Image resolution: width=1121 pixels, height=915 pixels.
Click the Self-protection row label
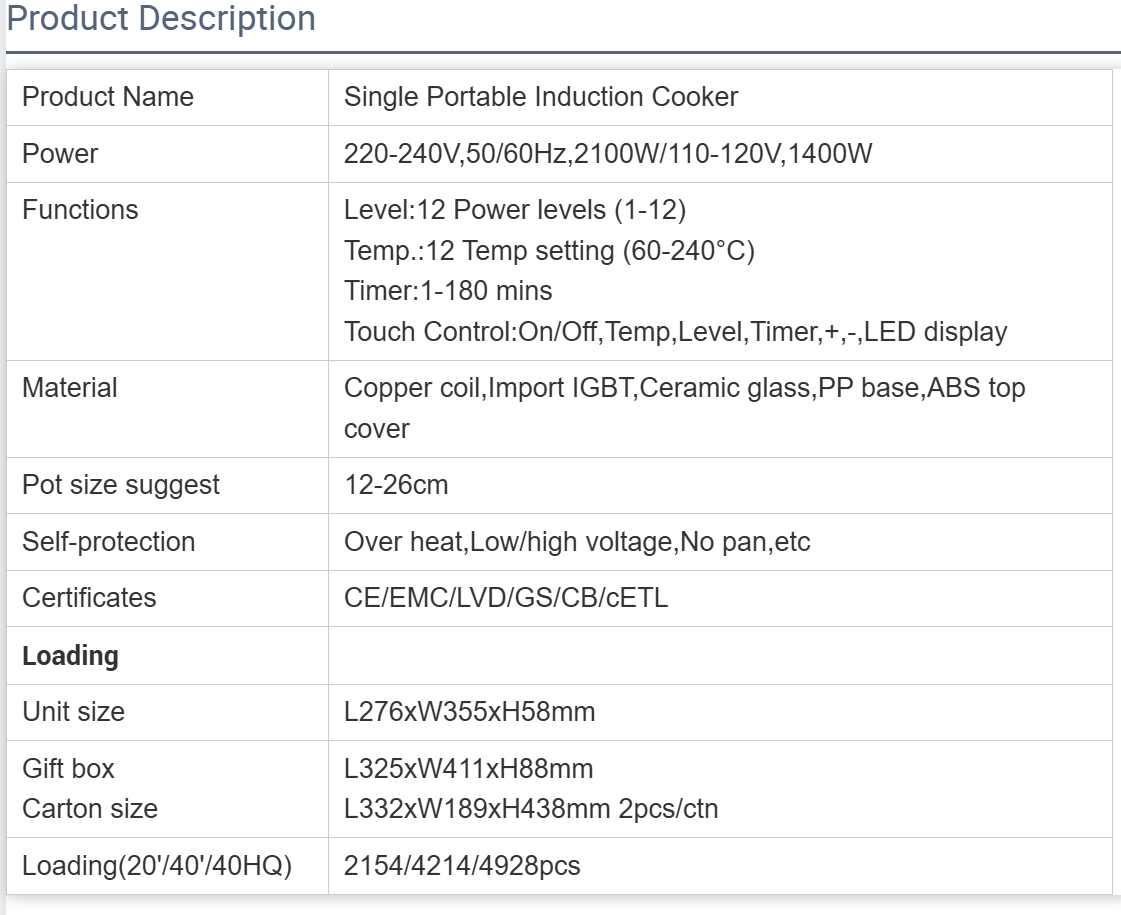(x=108, y=542)
